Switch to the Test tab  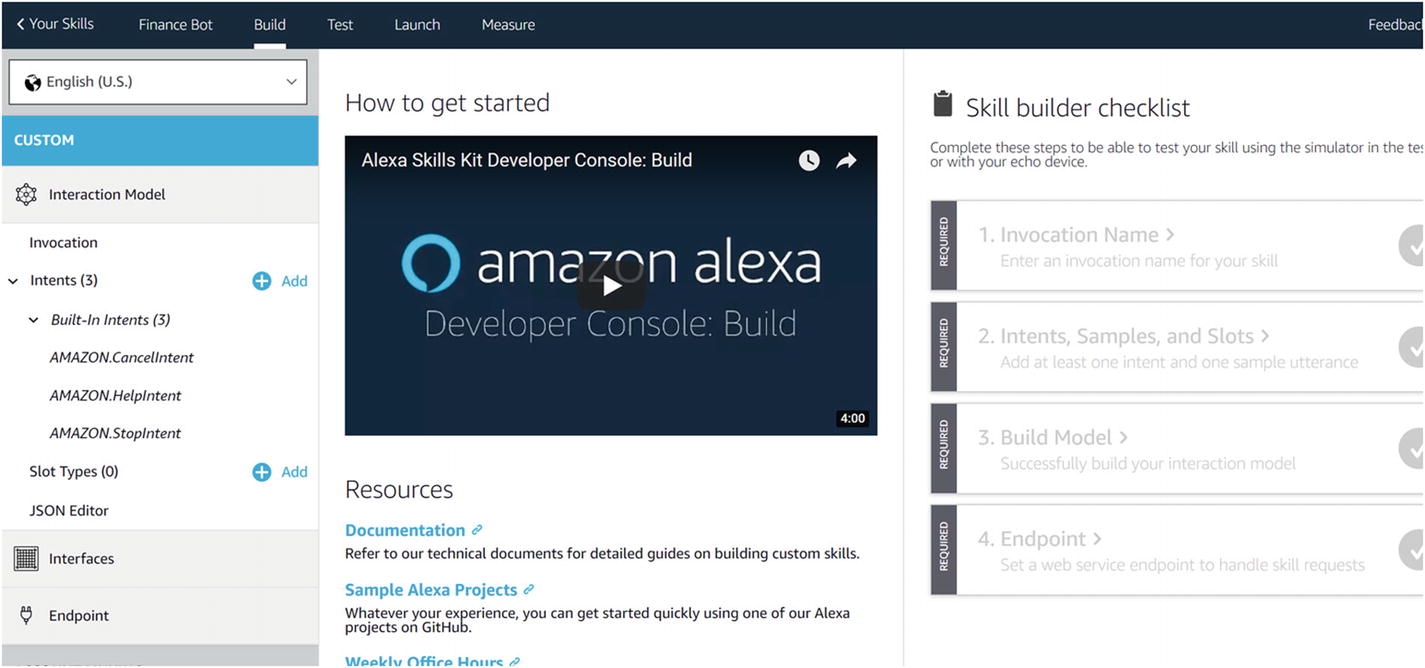[x=340, y=24]
